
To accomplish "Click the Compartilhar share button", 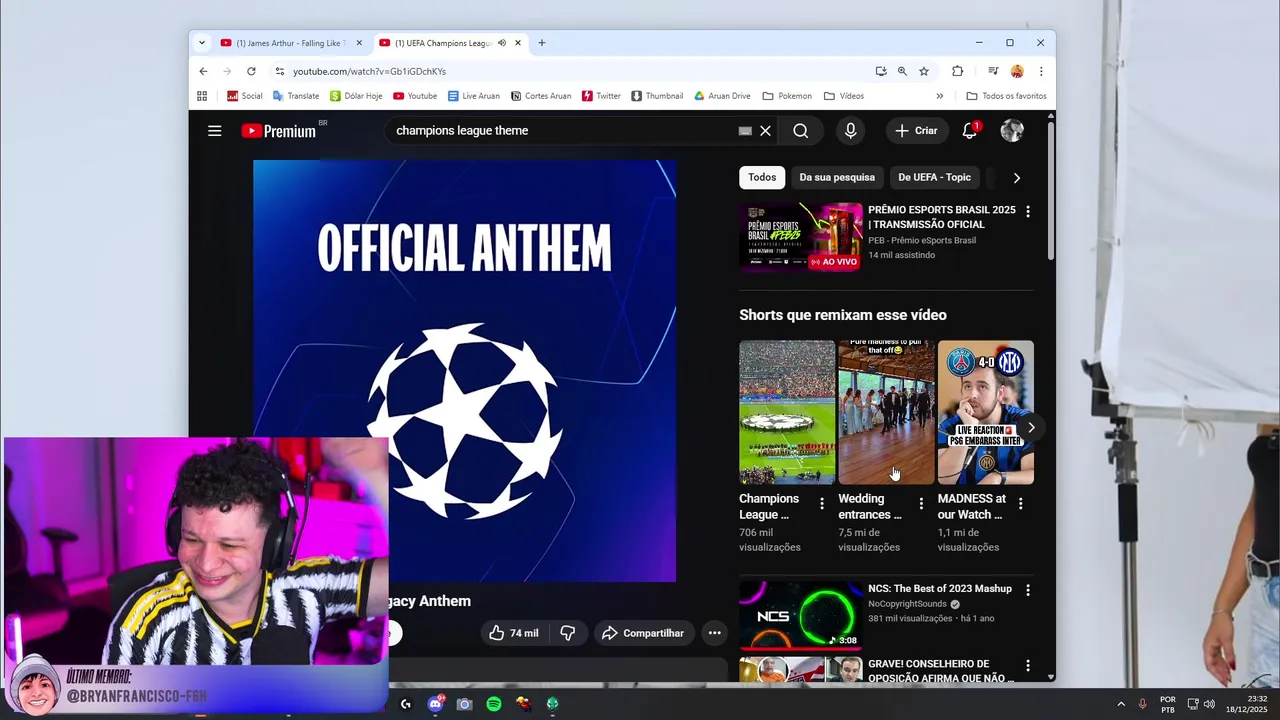I will 643,633.
